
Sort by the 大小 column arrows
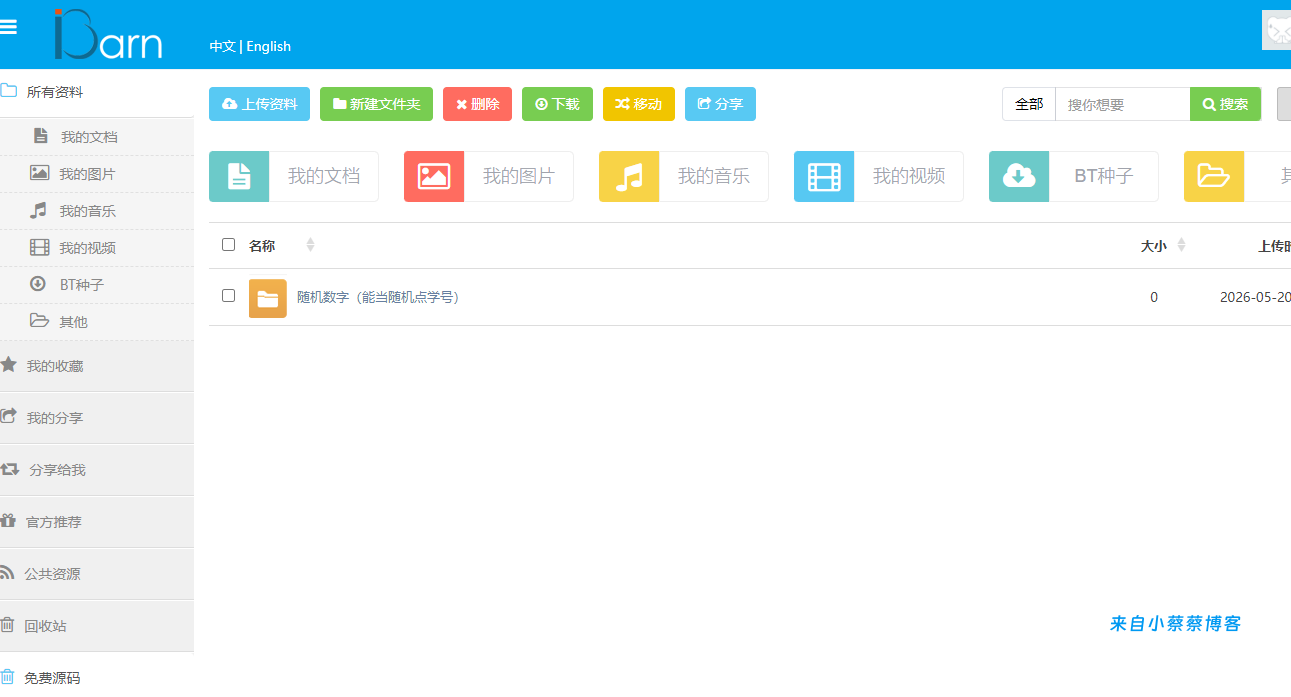(1182, 245)
